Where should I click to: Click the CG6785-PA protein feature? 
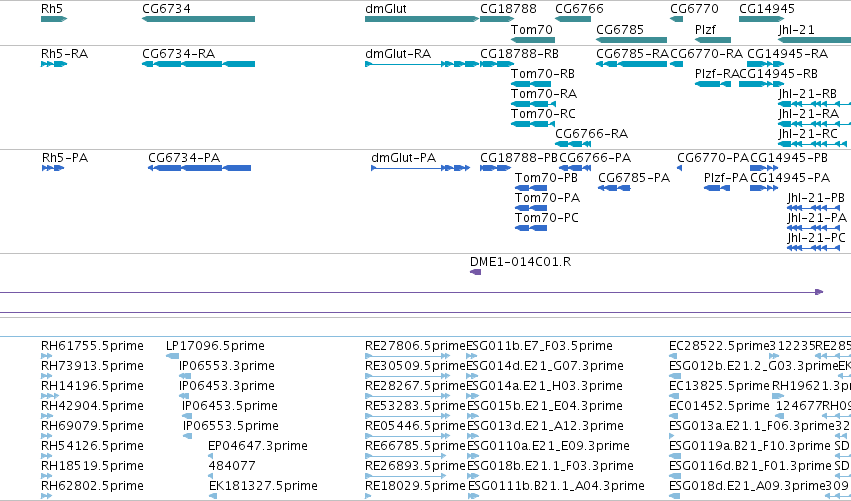[614, 188]
